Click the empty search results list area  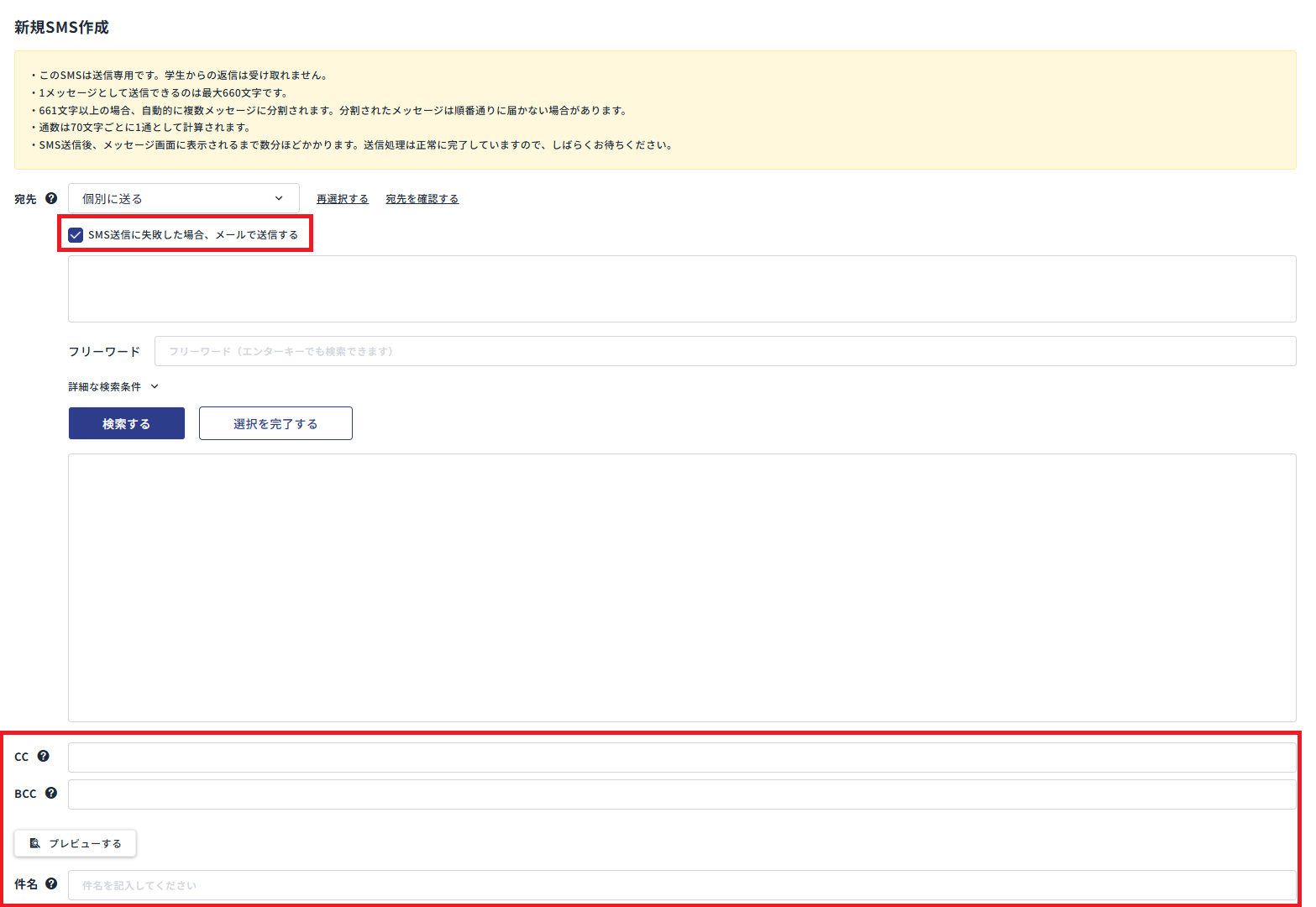(681, 587)
